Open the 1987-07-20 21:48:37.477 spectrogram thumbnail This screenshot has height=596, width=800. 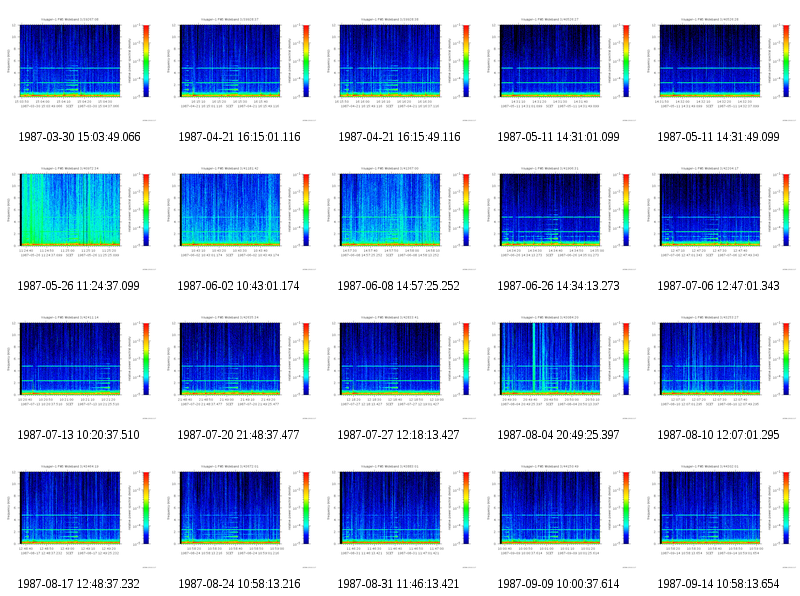(x=239, y=367)
